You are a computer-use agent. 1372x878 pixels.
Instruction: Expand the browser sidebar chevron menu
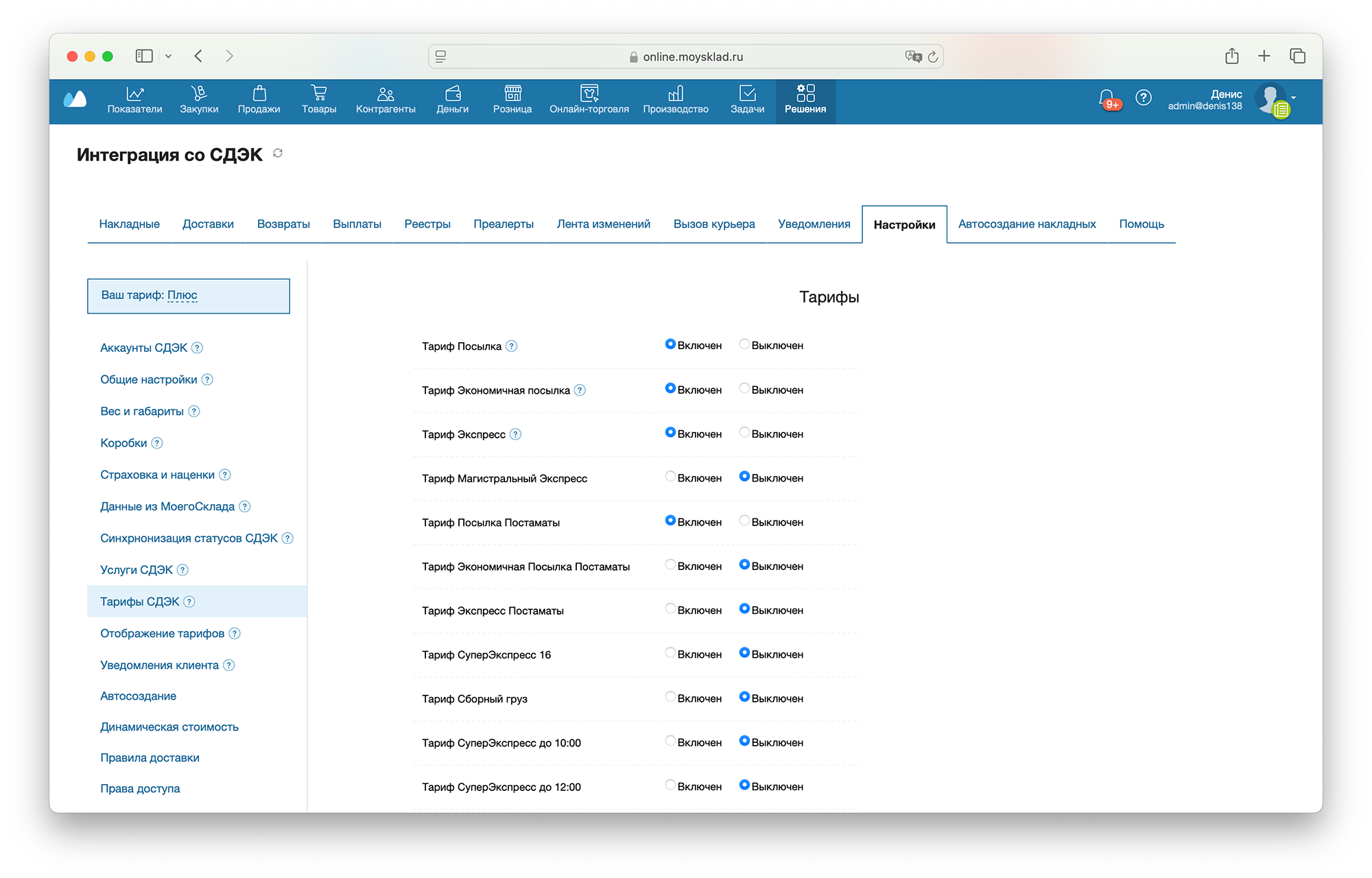[x=168, y=56]
